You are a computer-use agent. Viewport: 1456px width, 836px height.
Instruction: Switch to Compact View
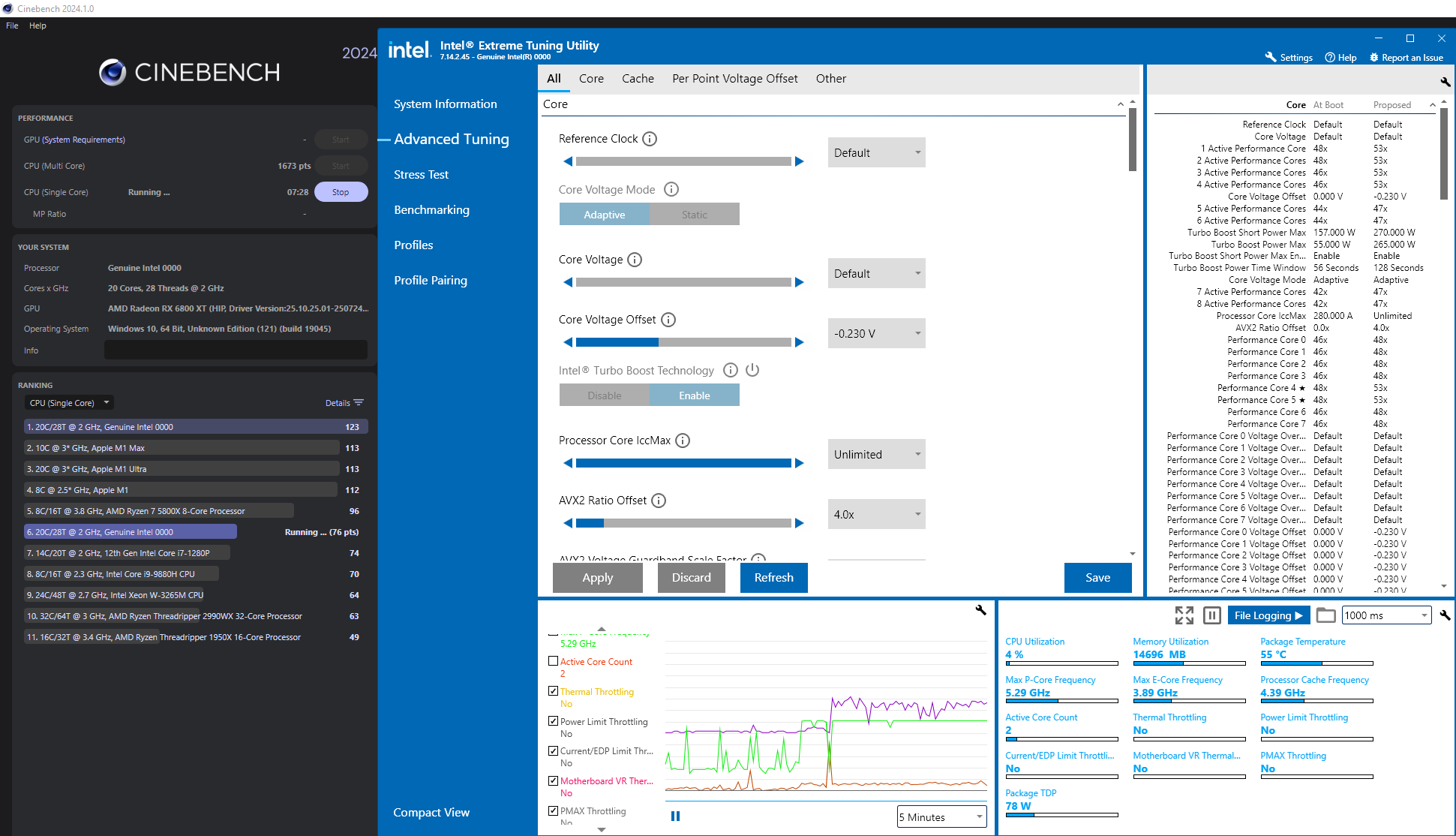tap(431, 813)
